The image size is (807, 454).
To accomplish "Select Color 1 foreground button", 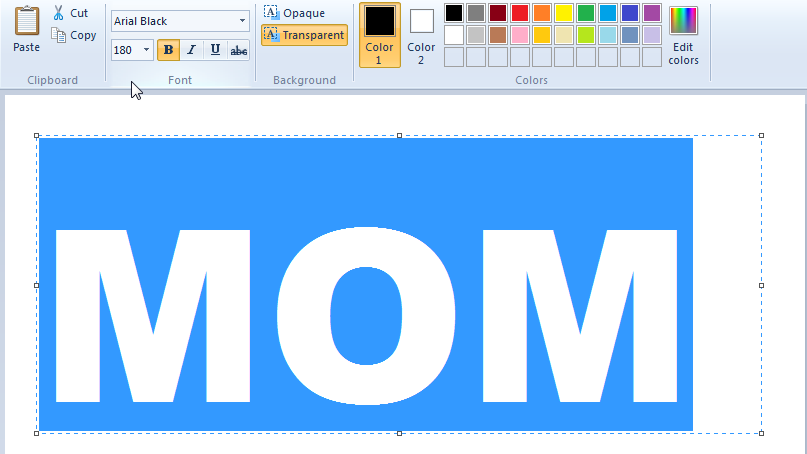I will [x=380, y=35].
